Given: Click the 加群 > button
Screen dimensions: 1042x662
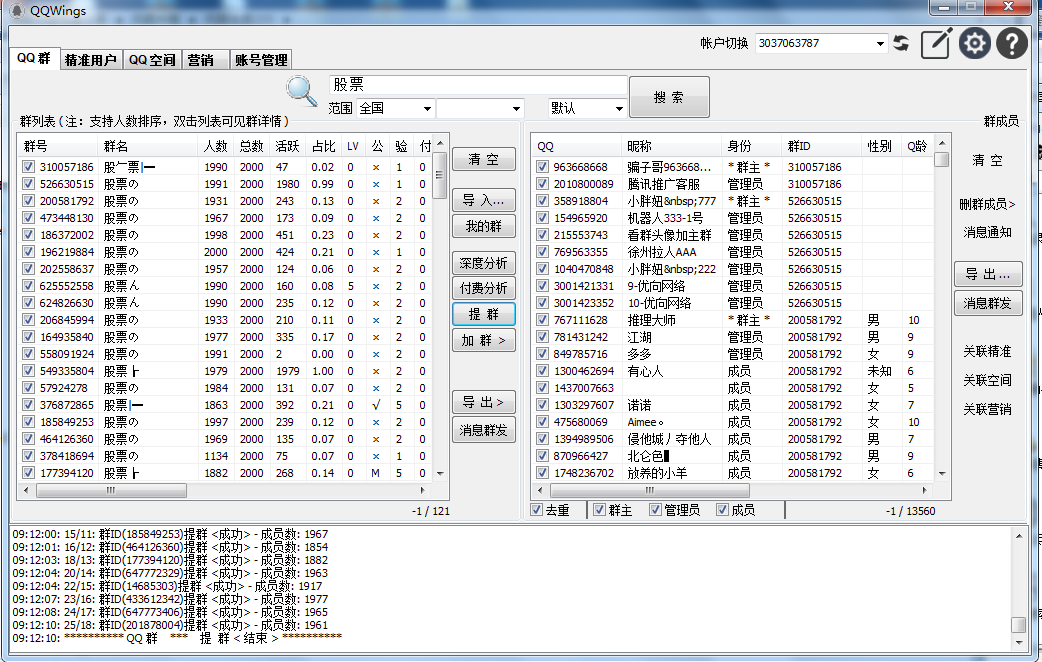Looking at the screenshot, I should click(x=483, y=340).
